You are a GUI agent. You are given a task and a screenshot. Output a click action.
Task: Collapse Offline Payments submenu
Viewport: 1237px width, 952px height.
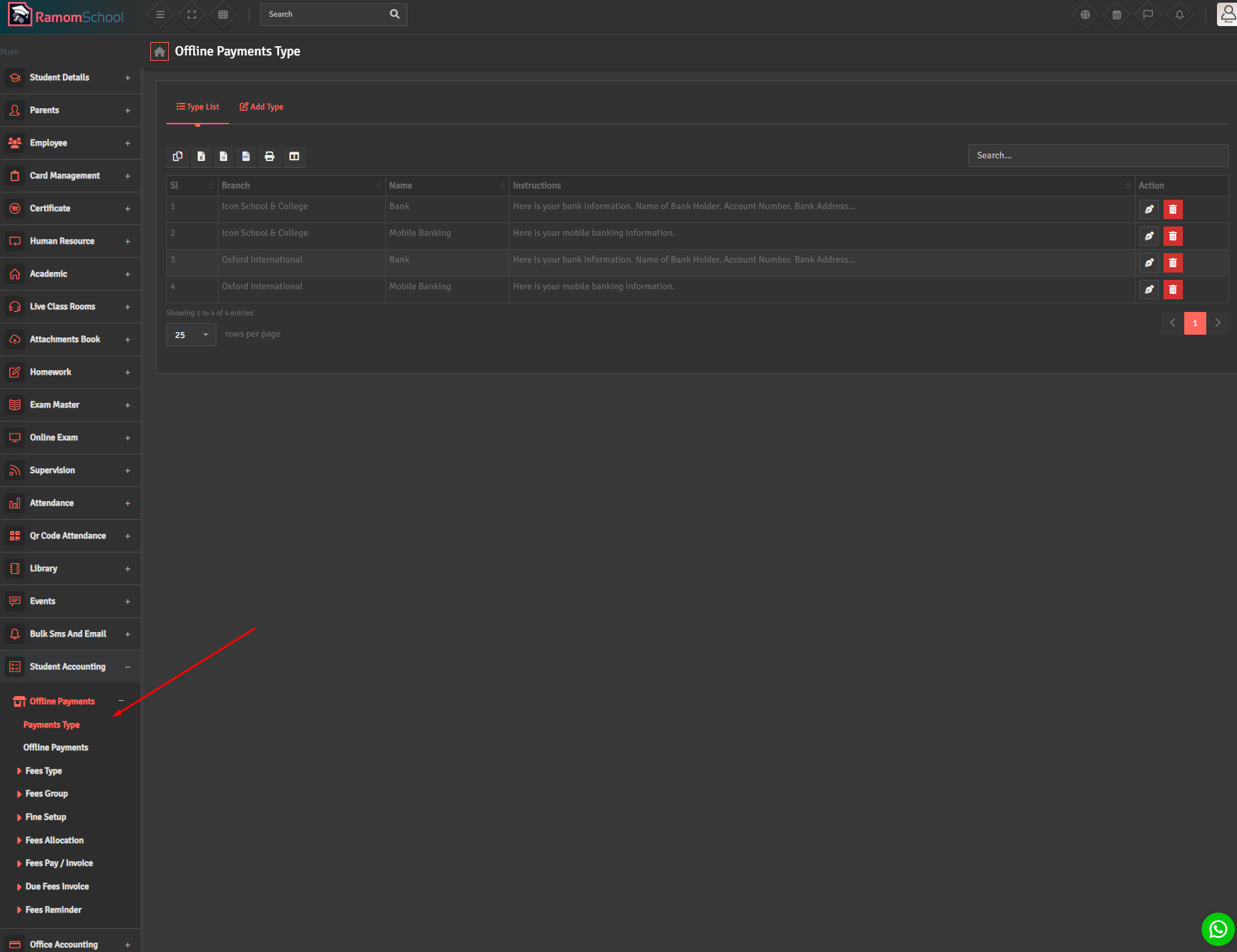pyautogui.click(x=70, y=701)
